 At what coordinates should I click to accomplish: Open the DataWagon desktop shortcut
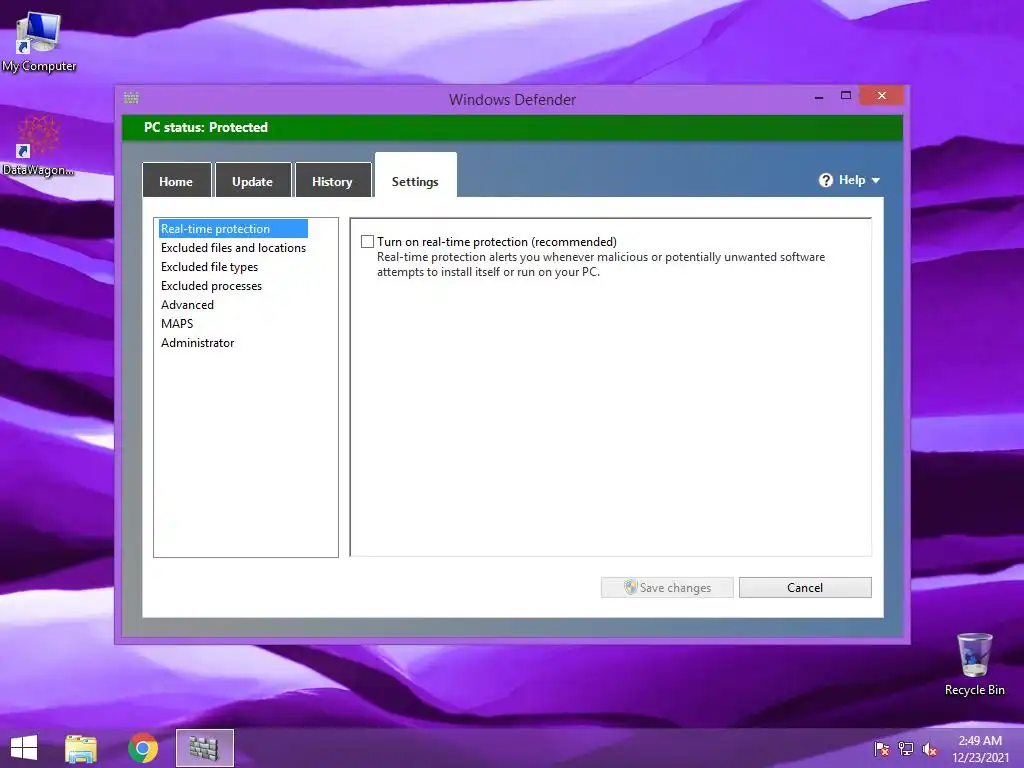[38, 146]
